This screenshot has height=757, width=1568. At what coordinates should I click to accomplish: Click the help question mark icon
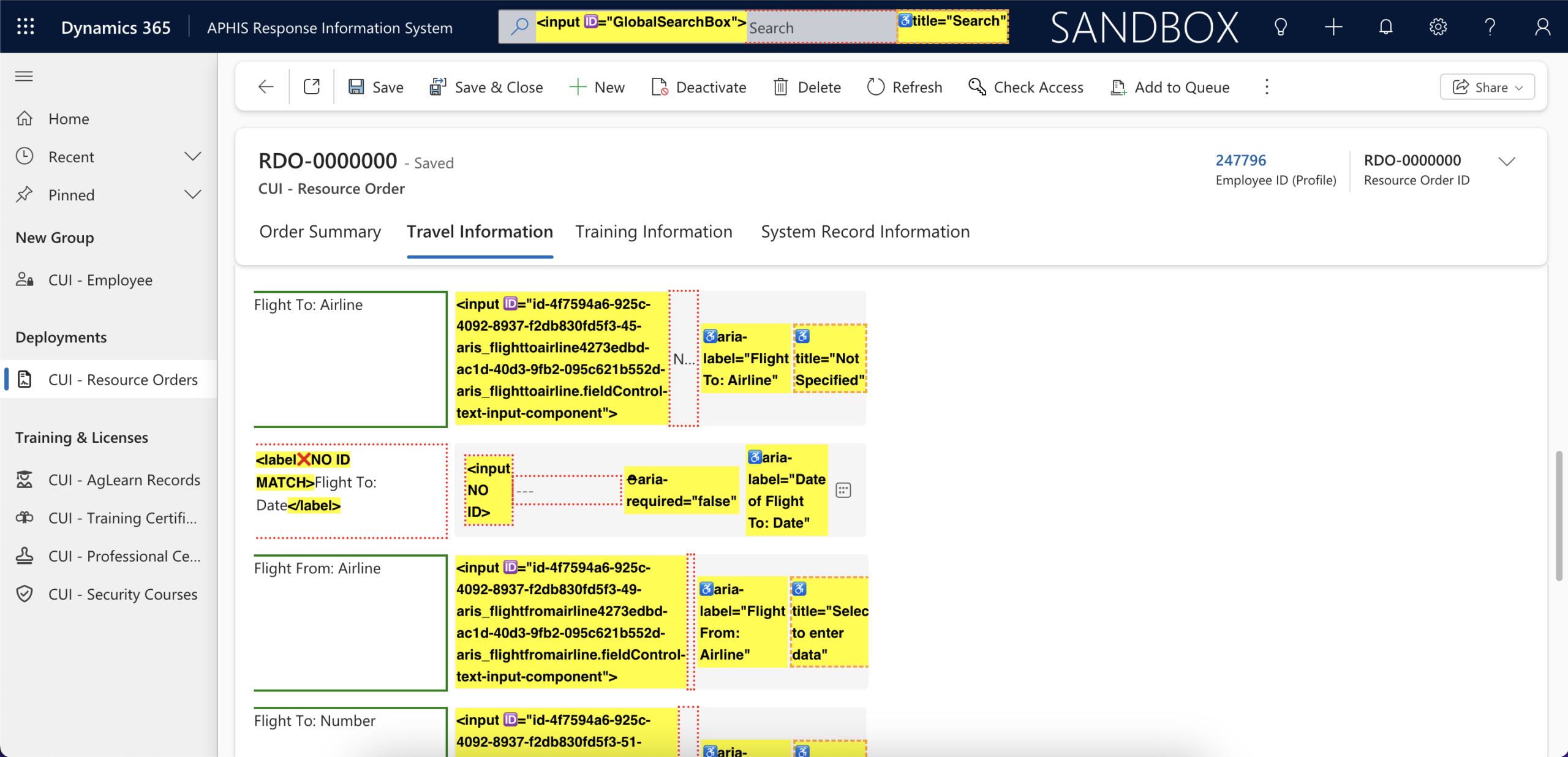coord(1490,27)
